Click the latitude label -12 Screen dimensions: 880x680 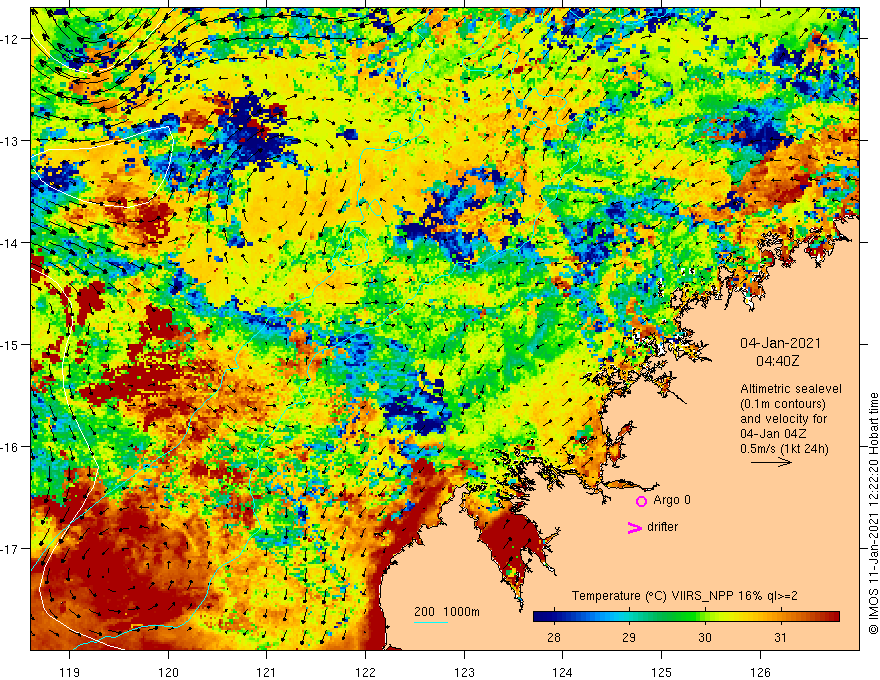[11, 39]
